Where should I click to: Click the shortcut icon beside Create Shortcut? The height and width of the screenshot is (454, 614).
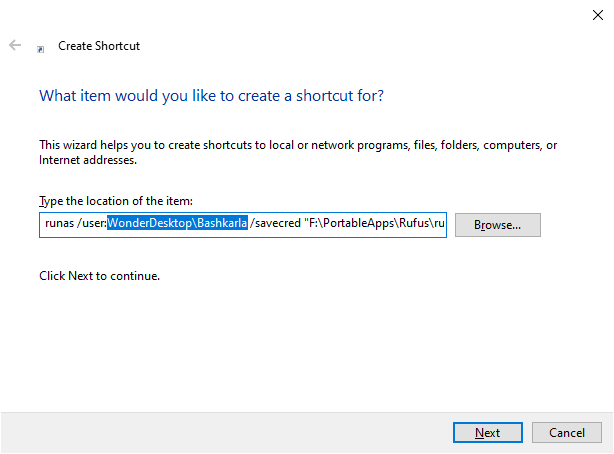[x=40, y=49]
